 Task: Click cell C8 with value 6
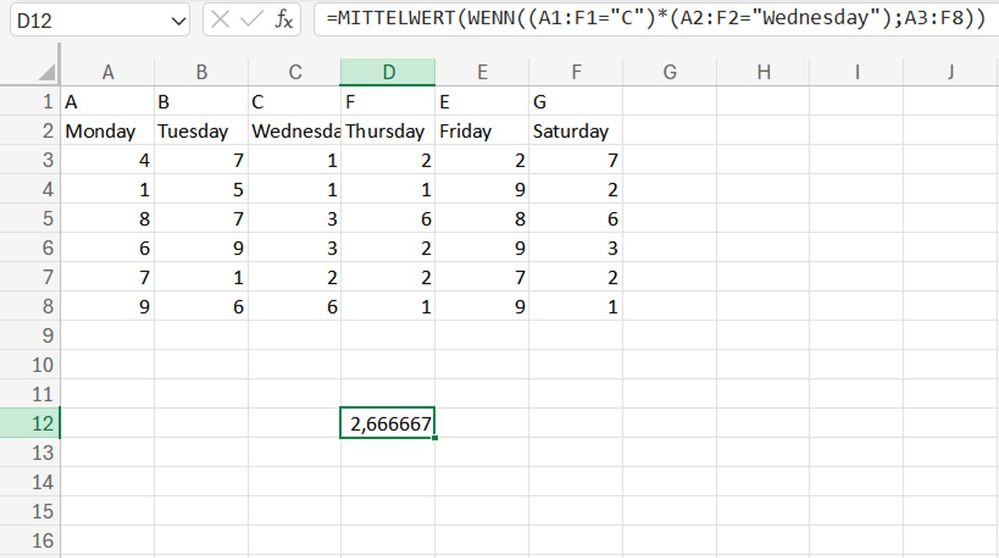[x=295, y=306]
